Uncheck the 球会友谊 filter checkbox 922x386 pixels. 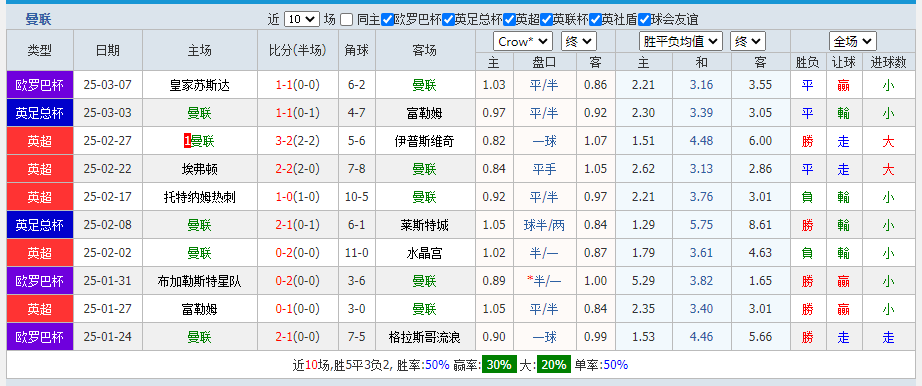[644, 19]
